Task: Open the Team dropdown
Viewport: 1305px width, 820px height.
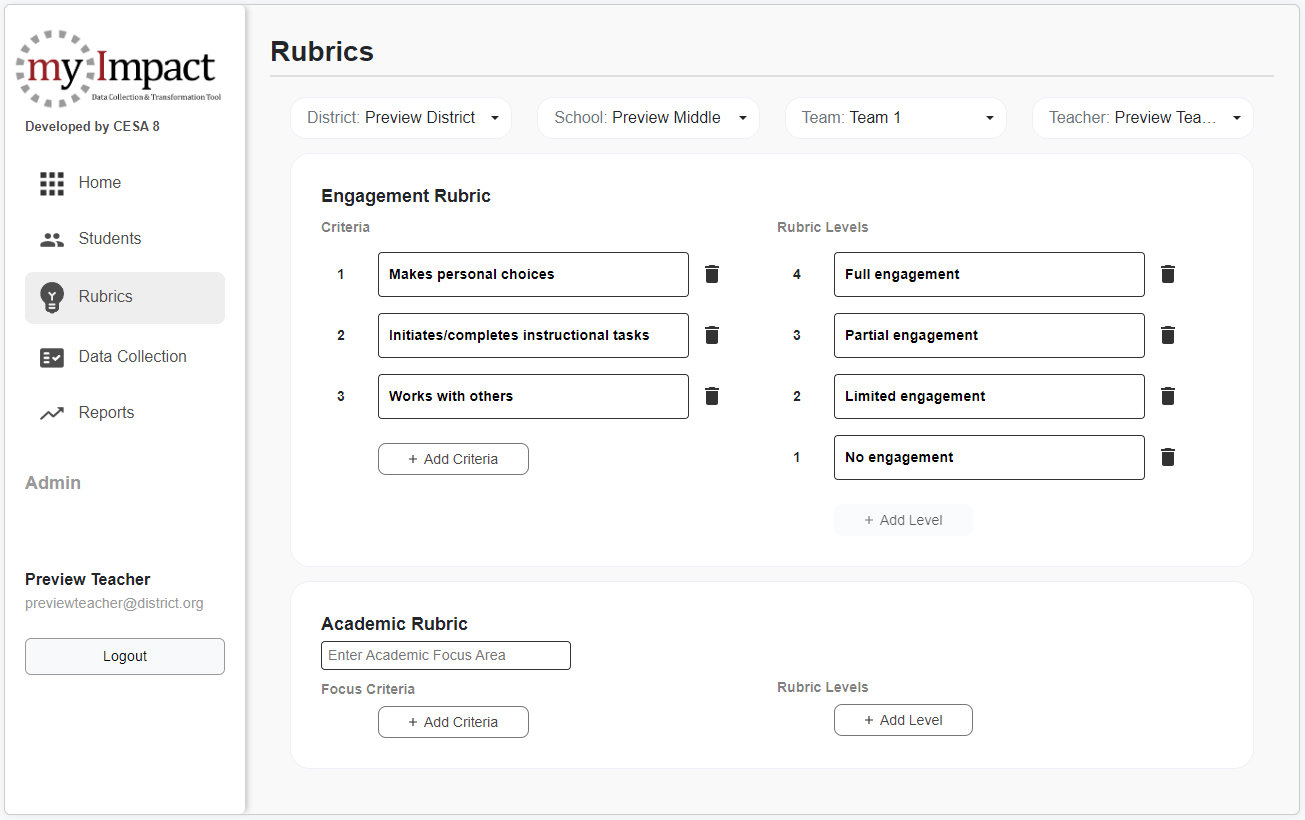Action: click(x=896, y=118)
